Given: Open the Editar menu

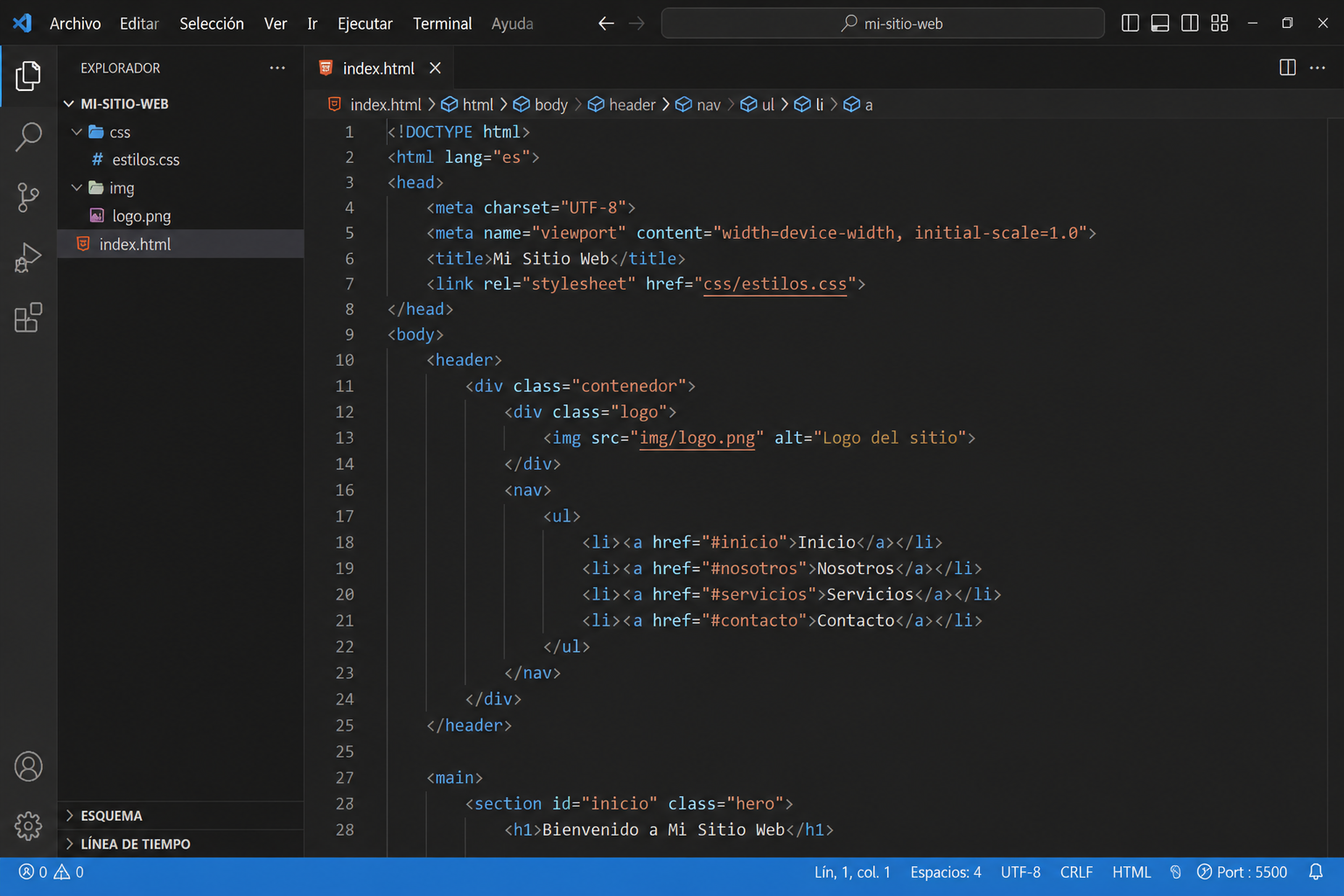Looking at the screenshot, I should point(139,24).
